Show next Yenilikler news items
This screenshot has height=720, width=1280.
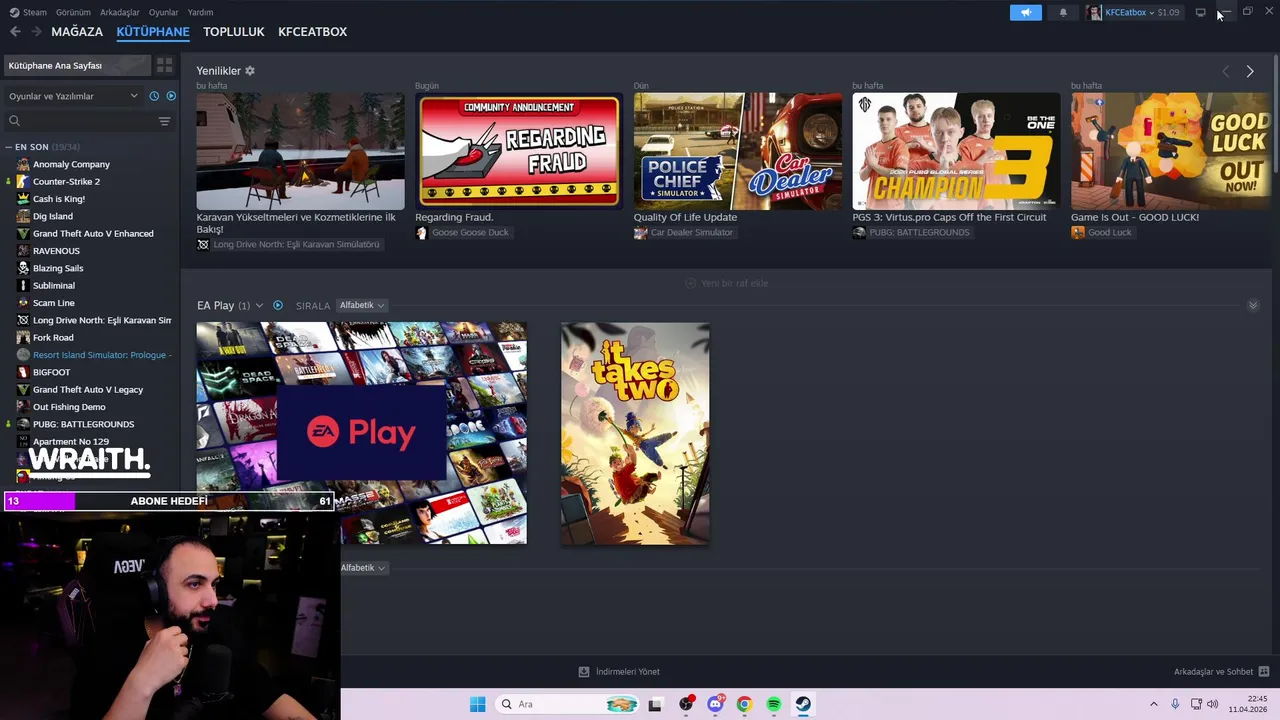(x=1250, y=71)
